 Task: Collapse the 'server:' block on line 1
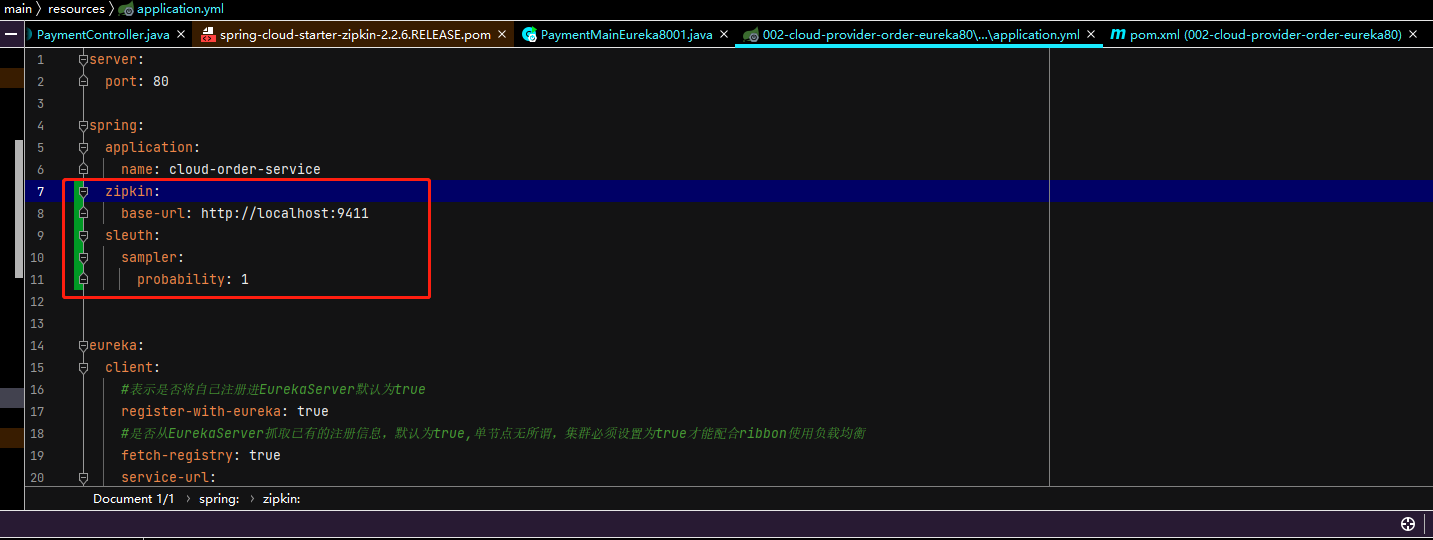click(84, 60)
